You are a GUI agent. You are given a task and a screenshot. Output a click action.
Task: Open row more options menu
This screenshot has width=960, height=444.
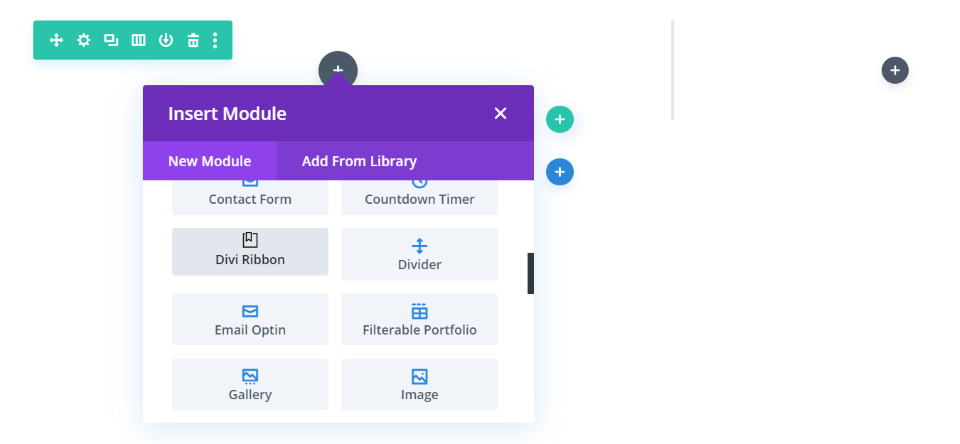(x=215, y=40)
